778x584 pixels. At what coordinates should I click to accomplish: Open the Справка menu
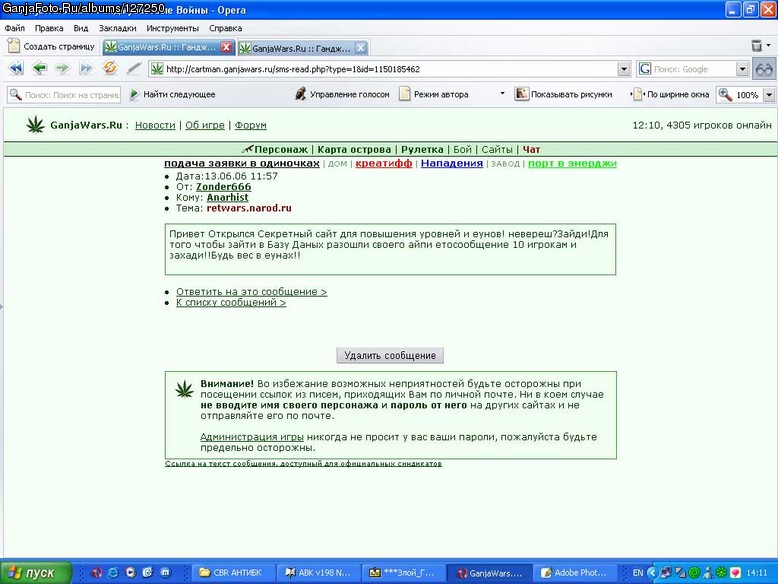225,28
